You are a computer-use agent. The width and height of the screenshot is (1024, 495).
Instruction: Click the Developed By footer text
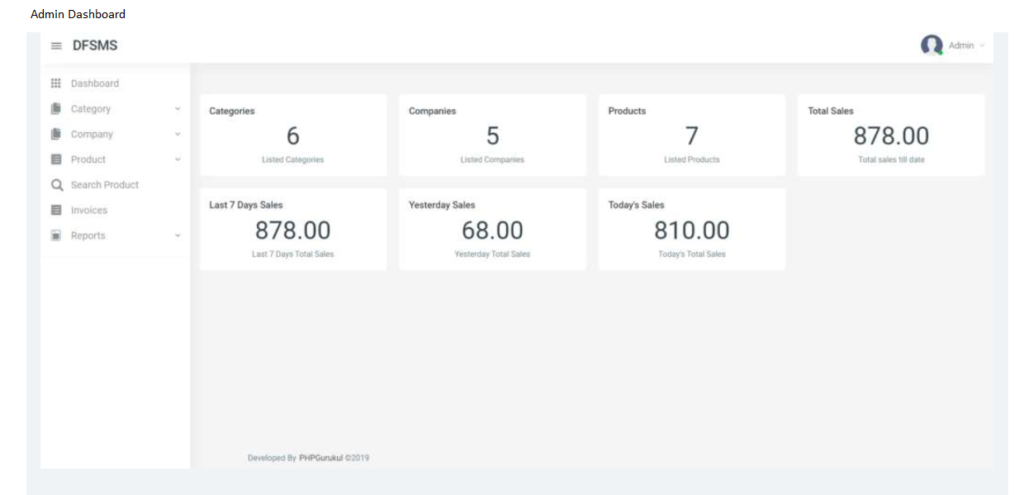click(x=272, y=458)
